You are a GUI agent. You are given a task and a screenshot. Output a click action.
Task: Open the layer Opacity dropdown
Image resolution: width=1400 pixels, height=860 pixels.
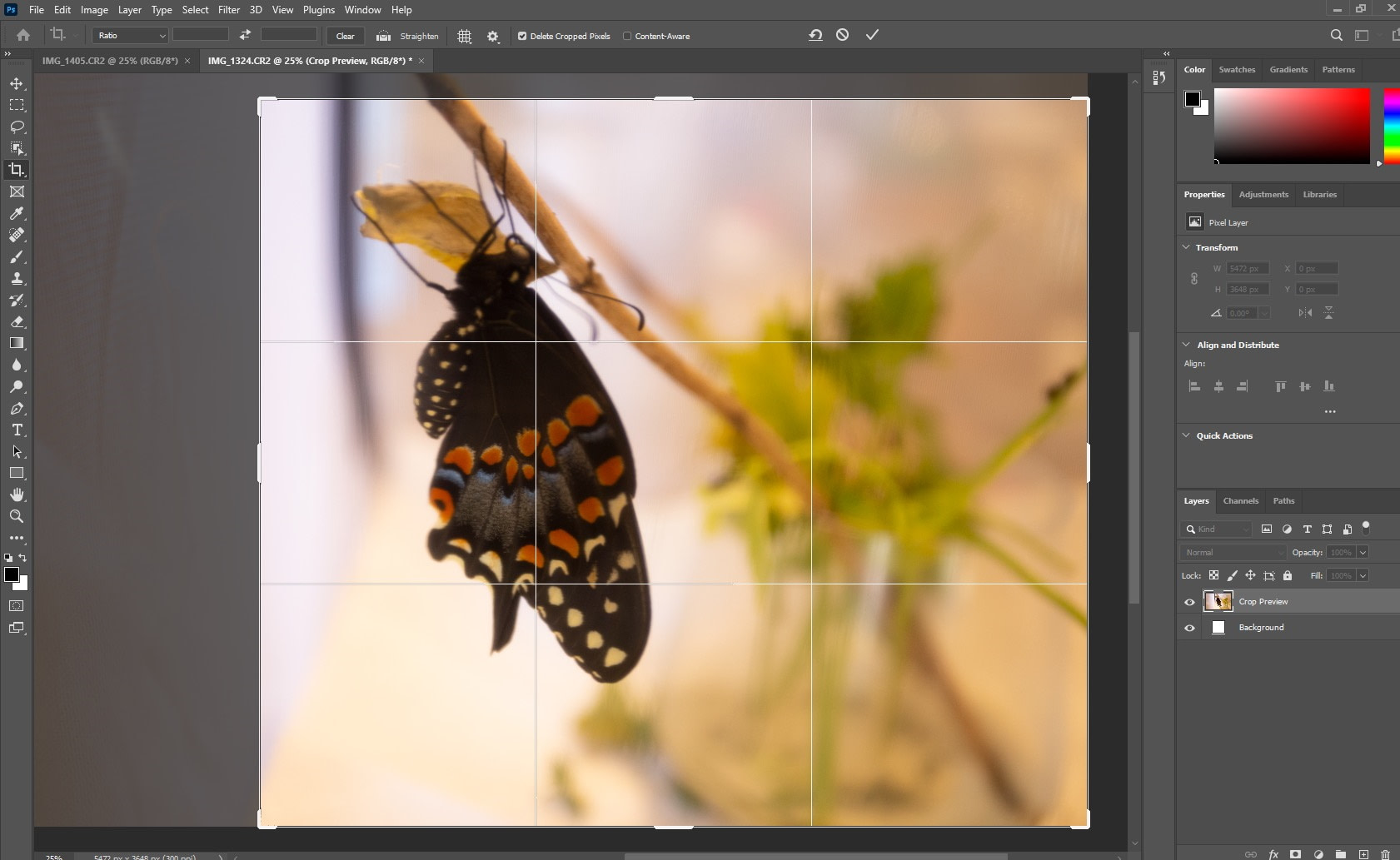[x=1363, y=552]
